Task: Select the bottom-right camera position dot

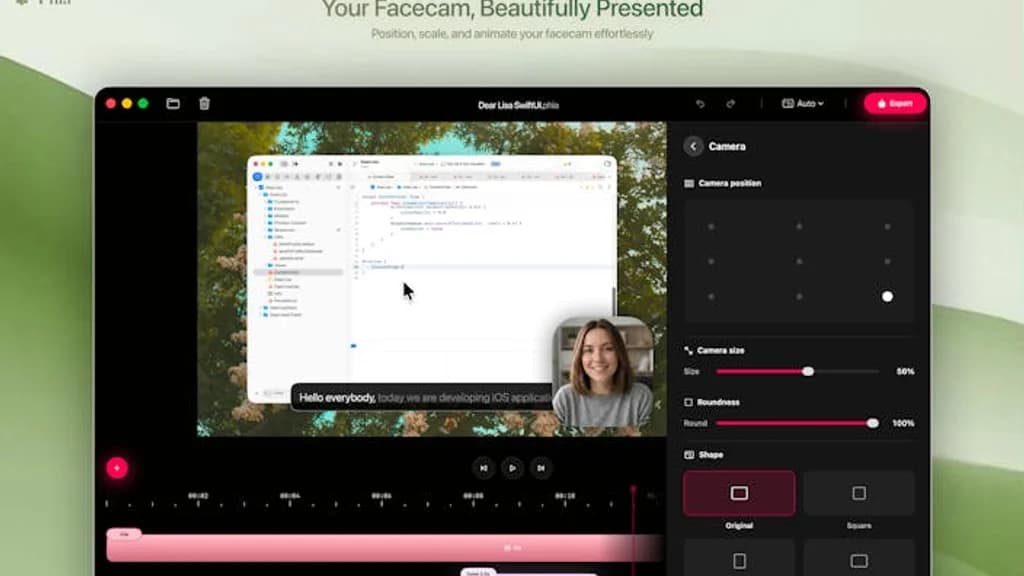Action: pyautogui.click(x=887, y=296)
